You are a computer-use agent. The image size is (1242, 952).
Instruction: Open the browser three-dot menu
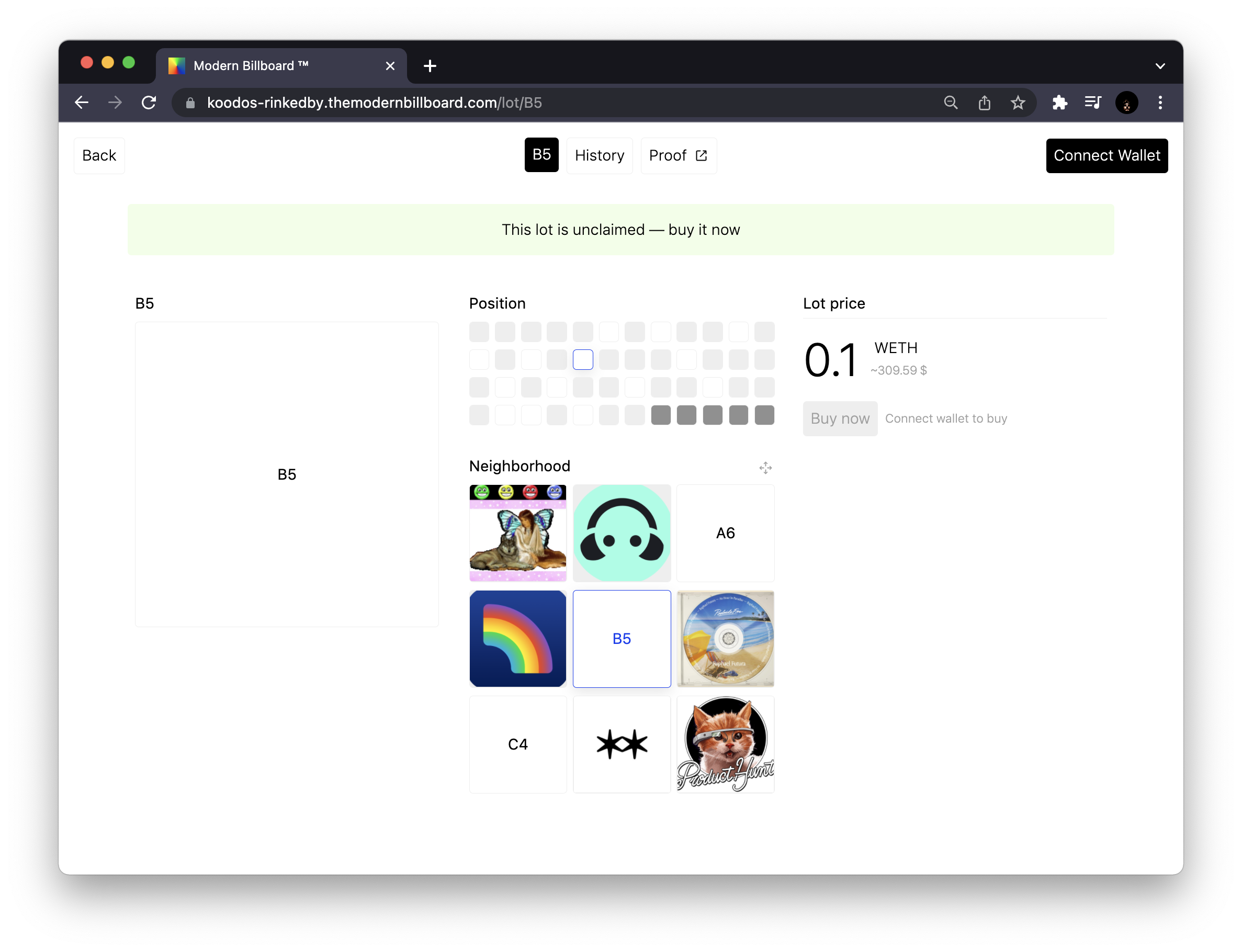pos(1160,103)
